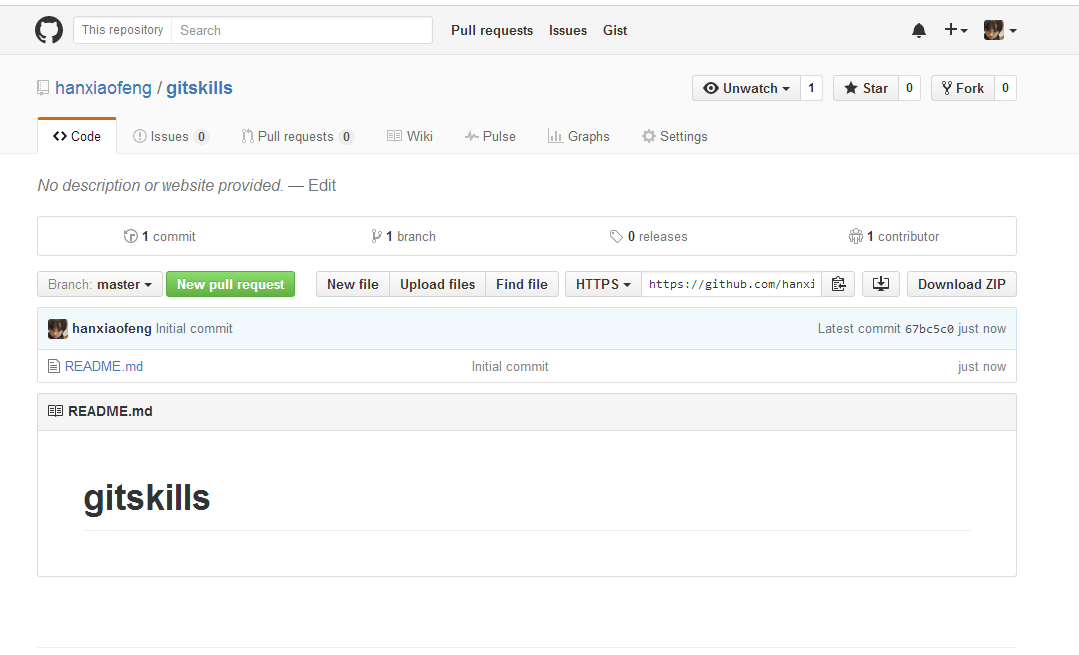This screenshot has width=1079, height=655.
Task: Select the clone URL text field
Action: [731, 284]
